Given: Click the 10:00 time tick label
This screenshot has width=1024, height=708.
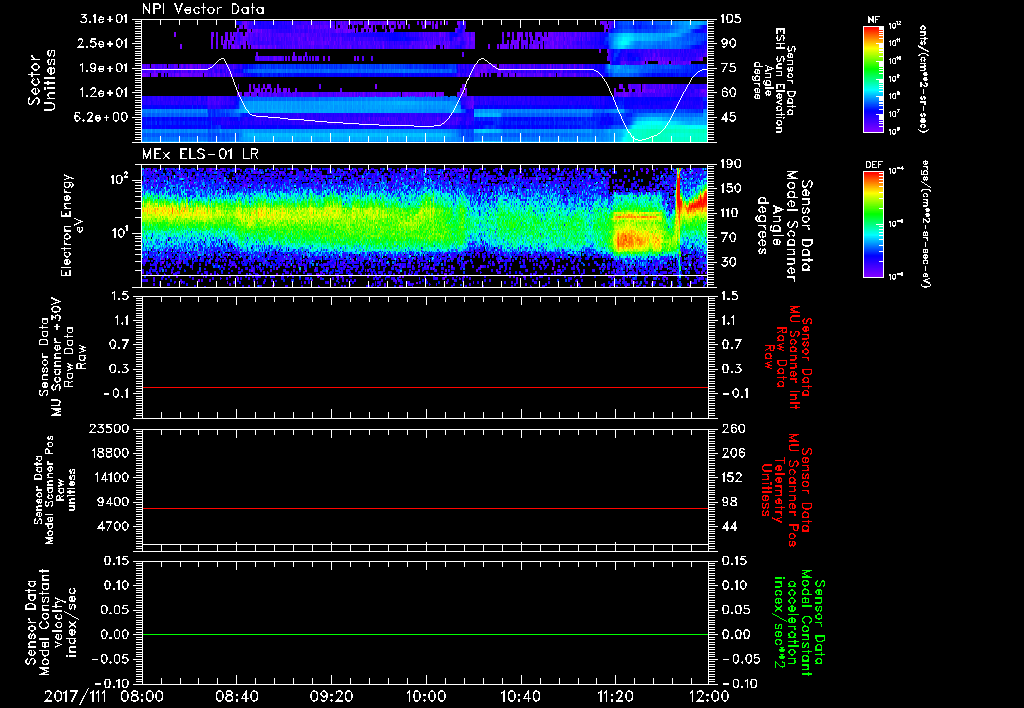Looking at the screenshot, I should [x=426, y=694].
